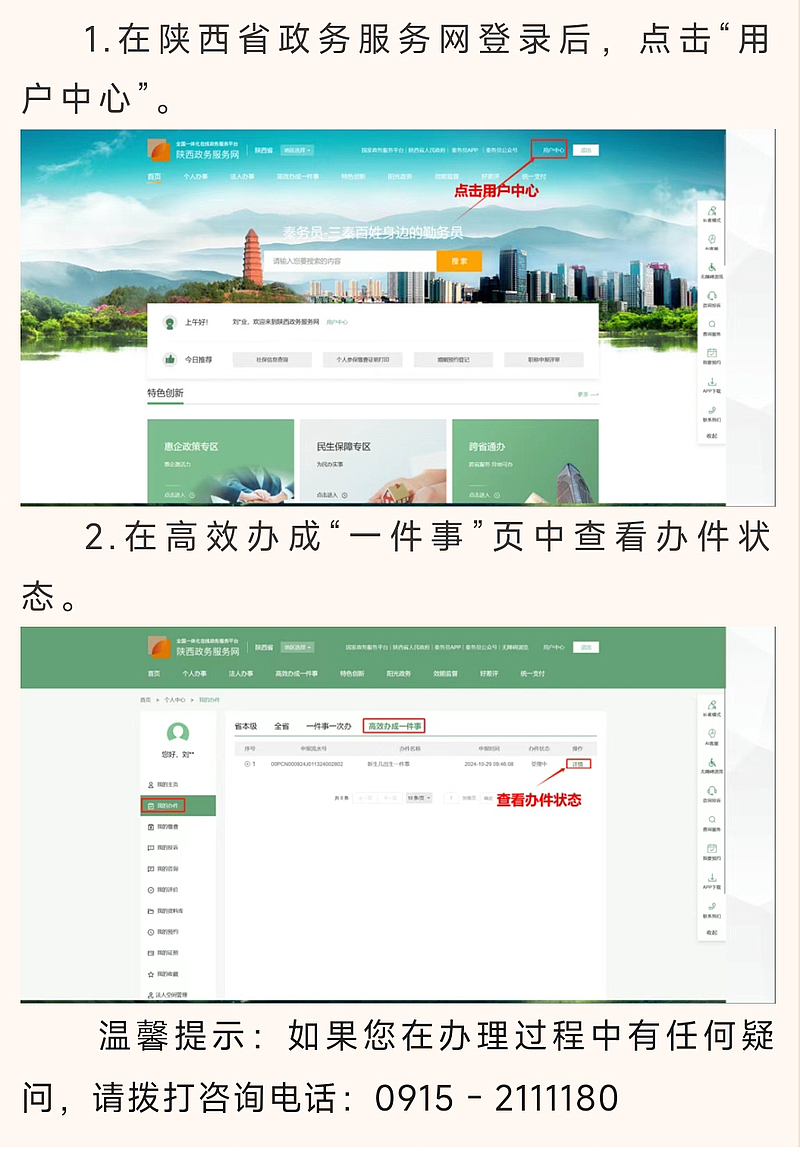The image size is (800, 1169).
Task: Expand row 1 of the case list
Action: tap(247, 764)
